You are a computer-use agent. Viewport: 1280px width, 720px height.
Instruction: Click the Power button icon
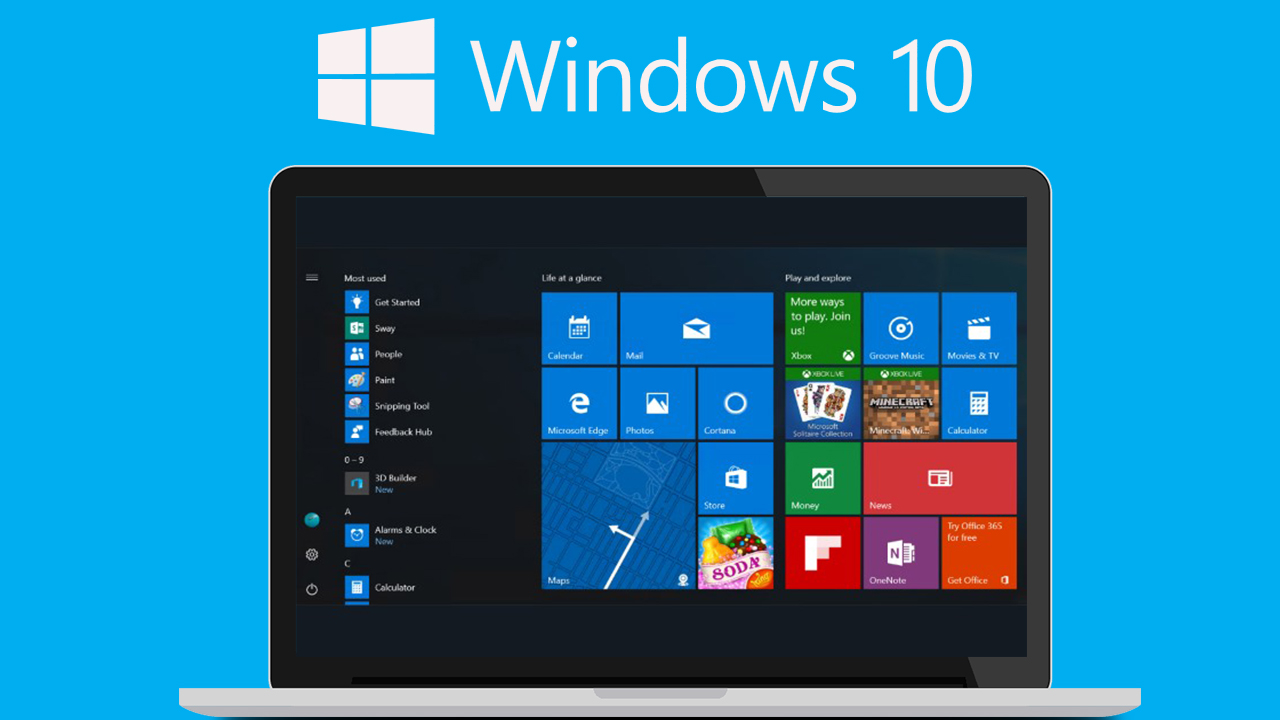(312, 589)
